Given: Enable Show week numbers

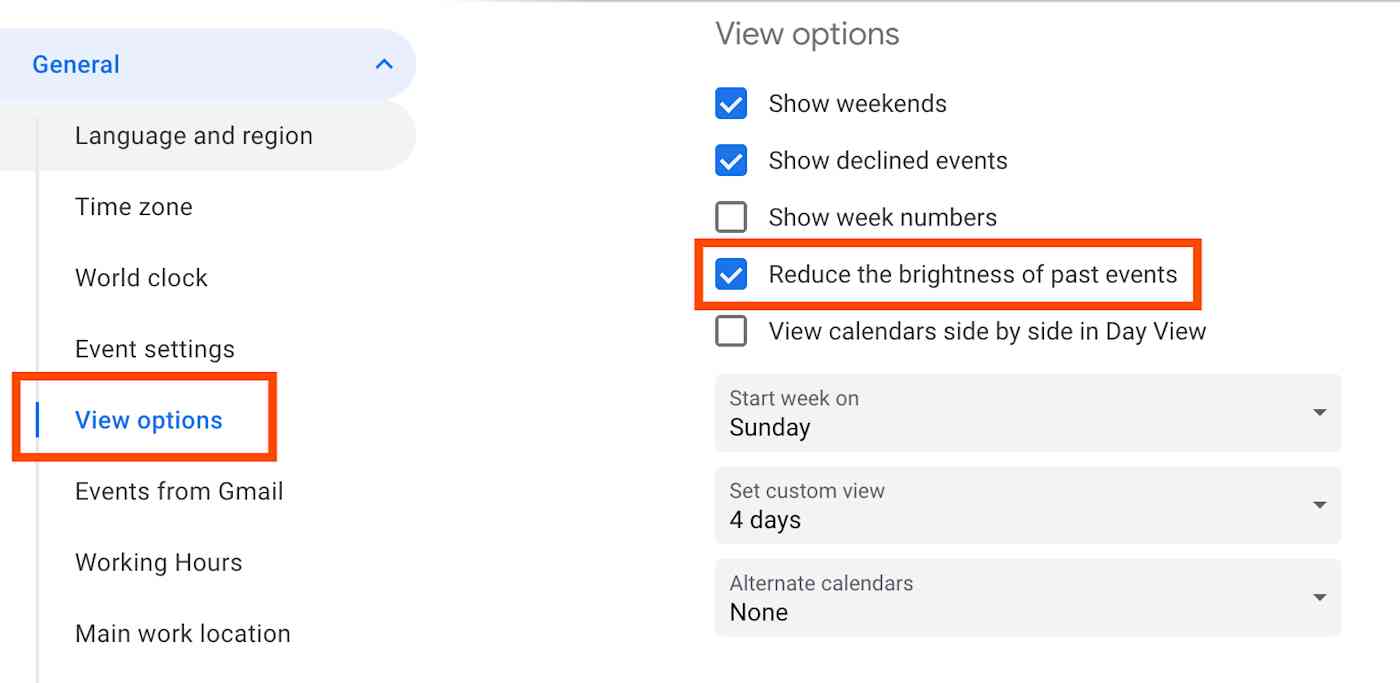Looking at the screenshot, I should tap(731, 217).
